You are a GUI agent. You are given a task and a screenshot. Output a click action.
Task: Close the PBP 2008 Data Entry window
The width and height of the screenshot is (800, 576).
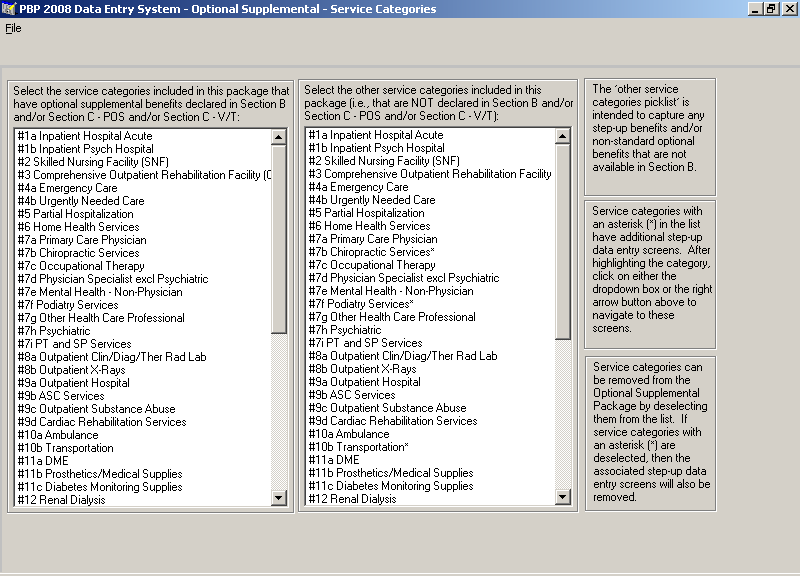pyautogui.click(x=789, y=9)
